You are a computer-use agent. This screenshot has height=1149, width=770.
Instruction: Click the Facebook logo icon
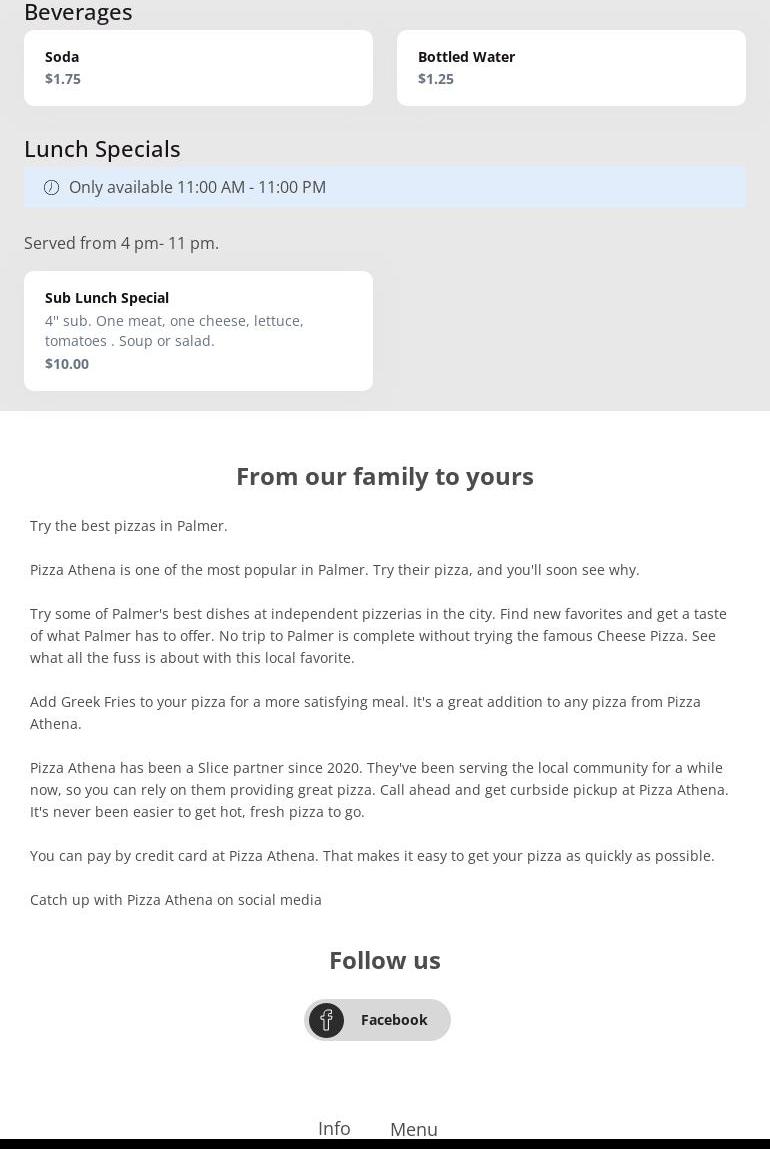pos(326,1020)
